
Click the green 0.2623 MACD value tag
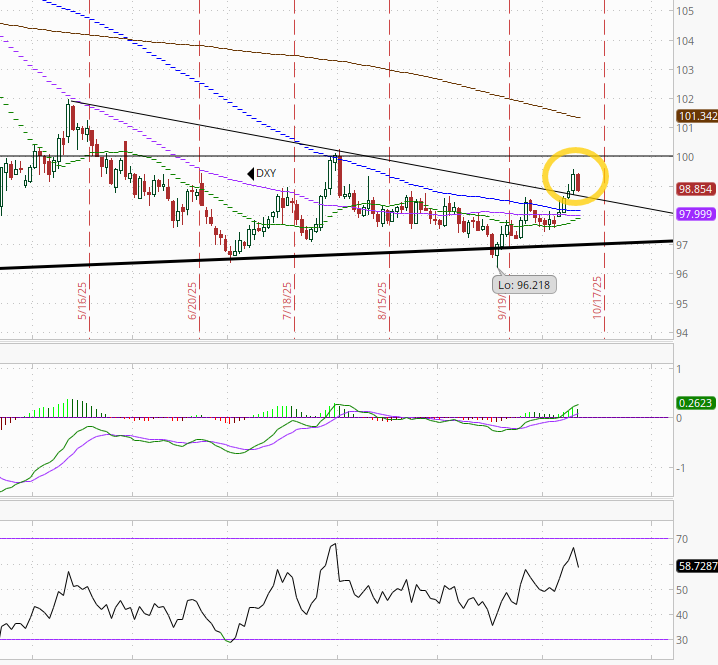click(695, 403)
